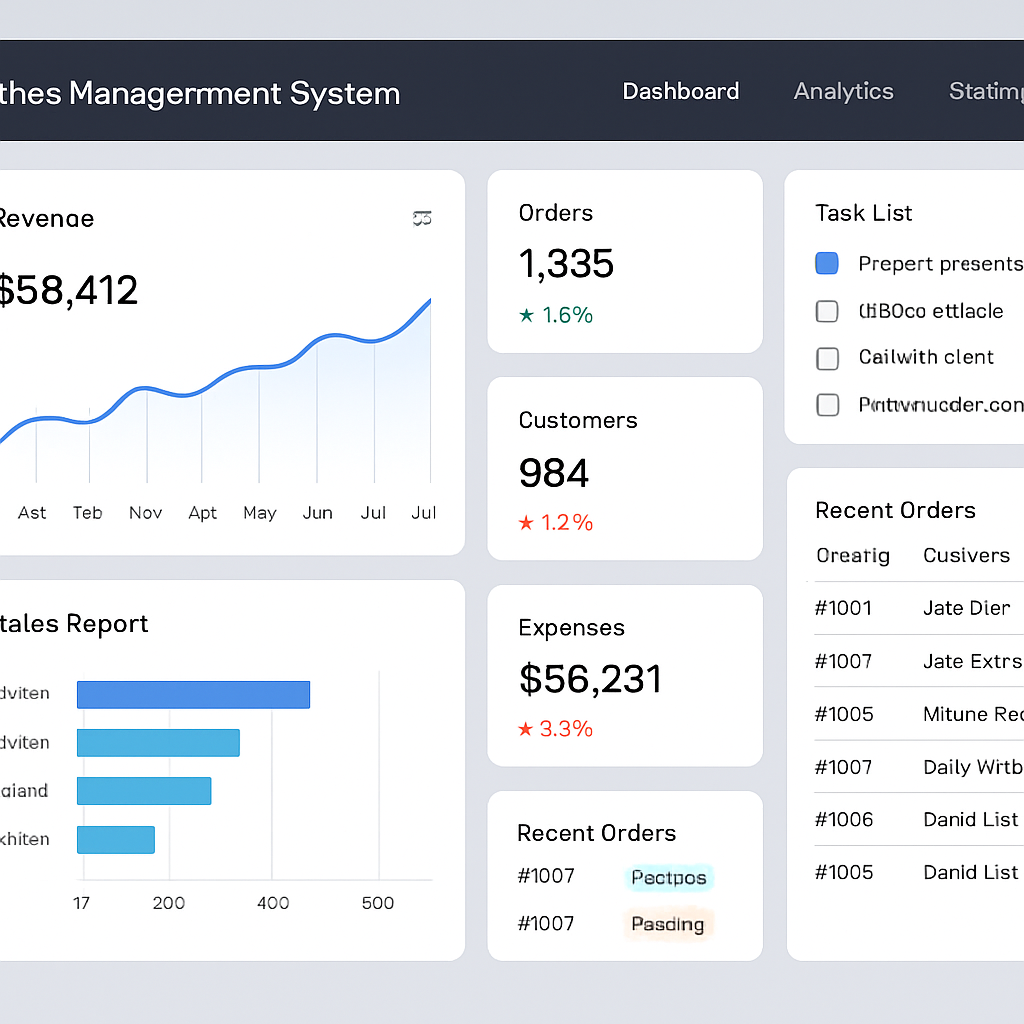Click the Oreatig column header

(x=853, y=556)
